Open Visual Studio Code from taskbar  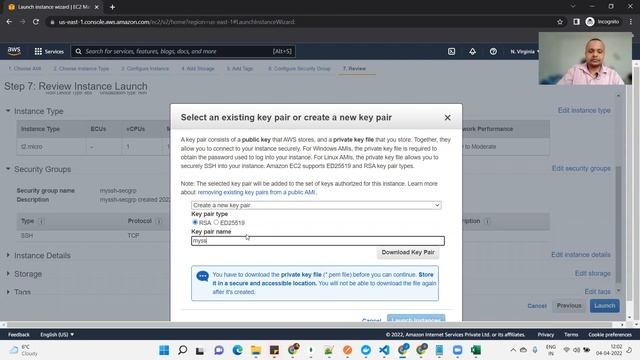pos(384,350)
